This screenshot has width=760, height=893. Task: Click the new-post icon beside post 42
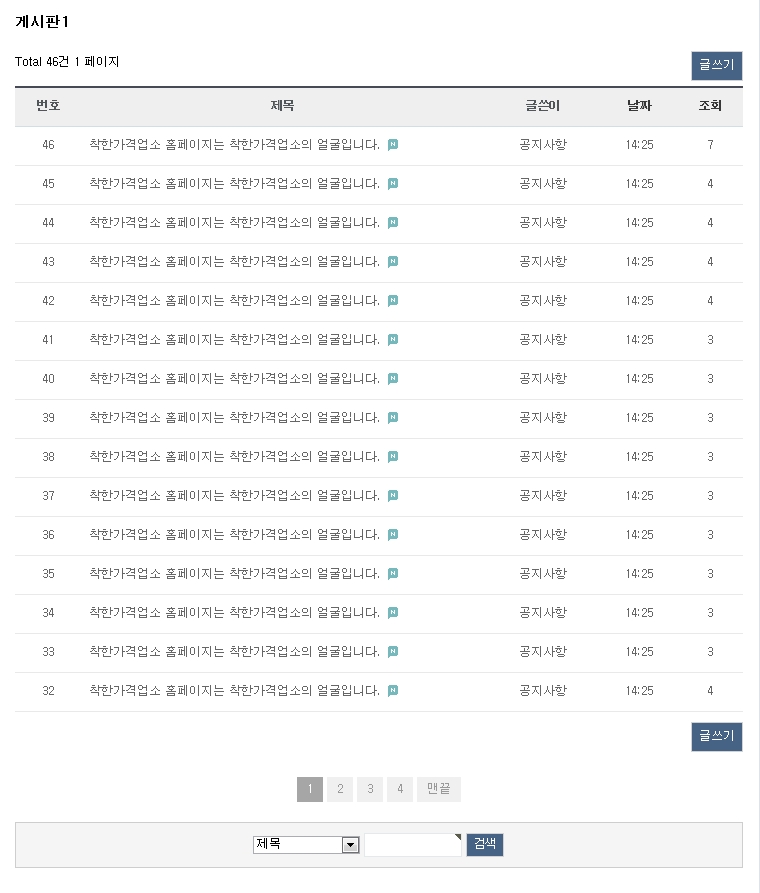pyautogui.click(x=393, y=301)
